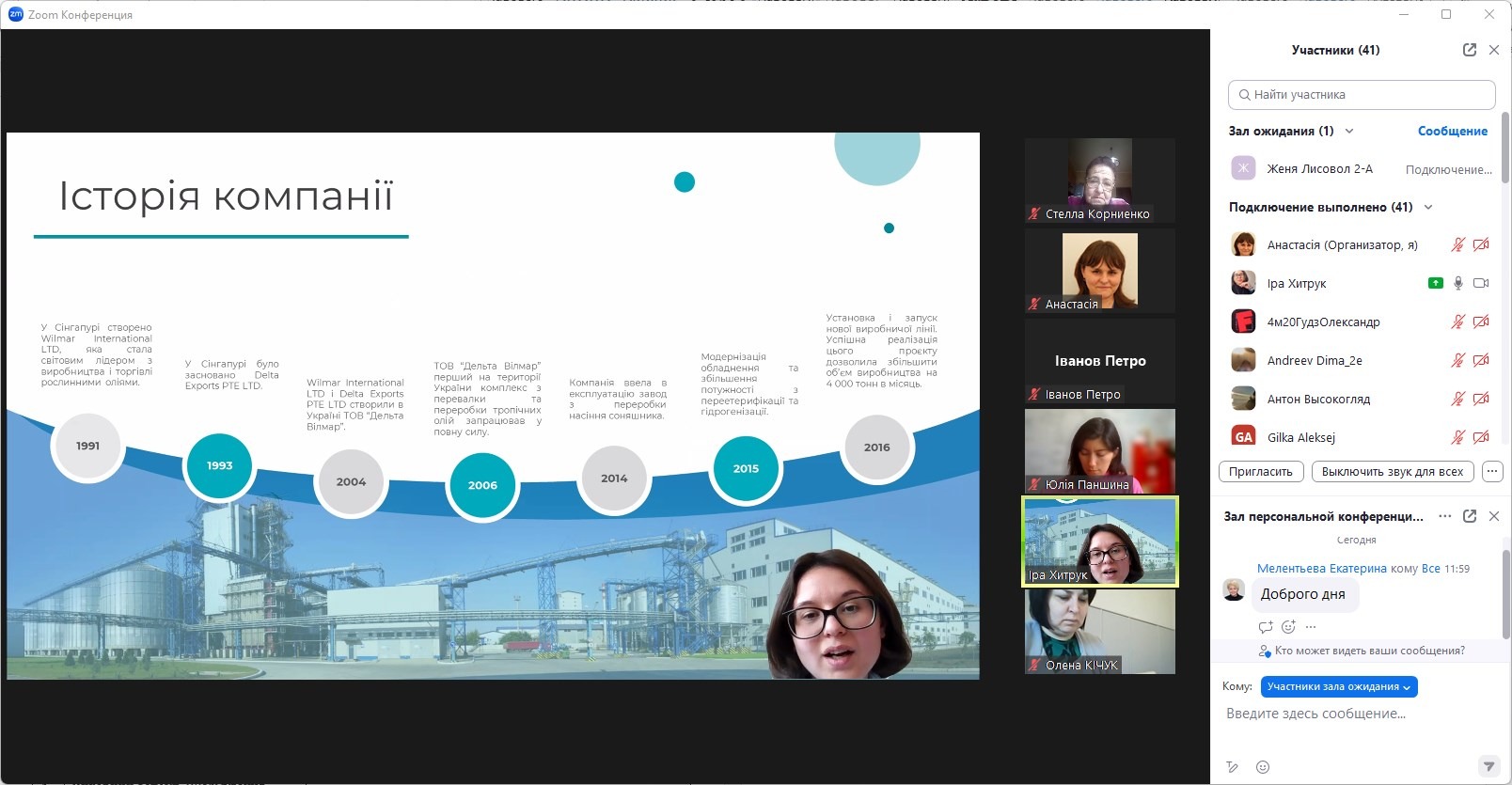
Task: Click the Zoom app icon in title bar
Action: click(x=15, y=14)
